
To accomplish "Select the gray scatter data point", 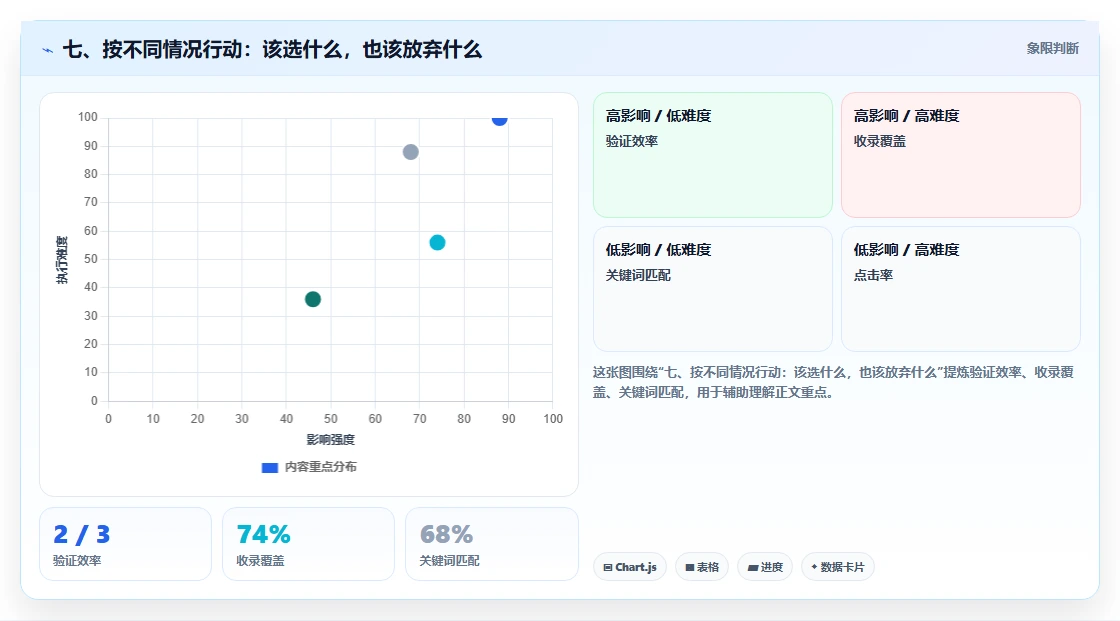I will click(410, 152).
